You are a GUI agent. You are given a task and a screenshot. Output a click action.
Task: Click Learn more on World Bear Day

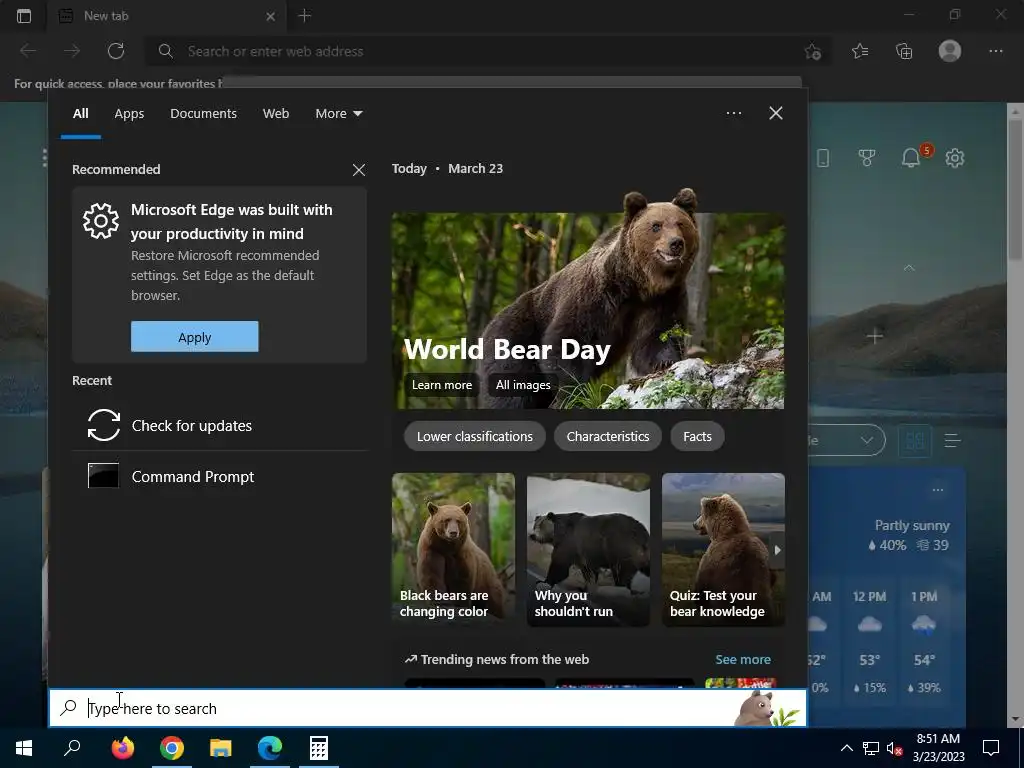[x=441, y=385]
